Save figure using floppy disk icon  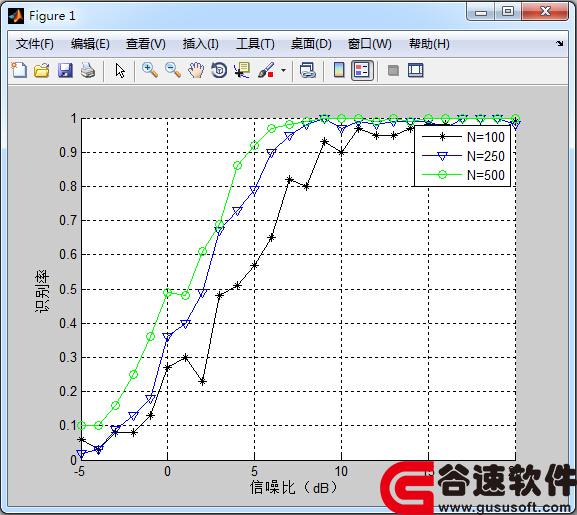[x=65, y=70]
